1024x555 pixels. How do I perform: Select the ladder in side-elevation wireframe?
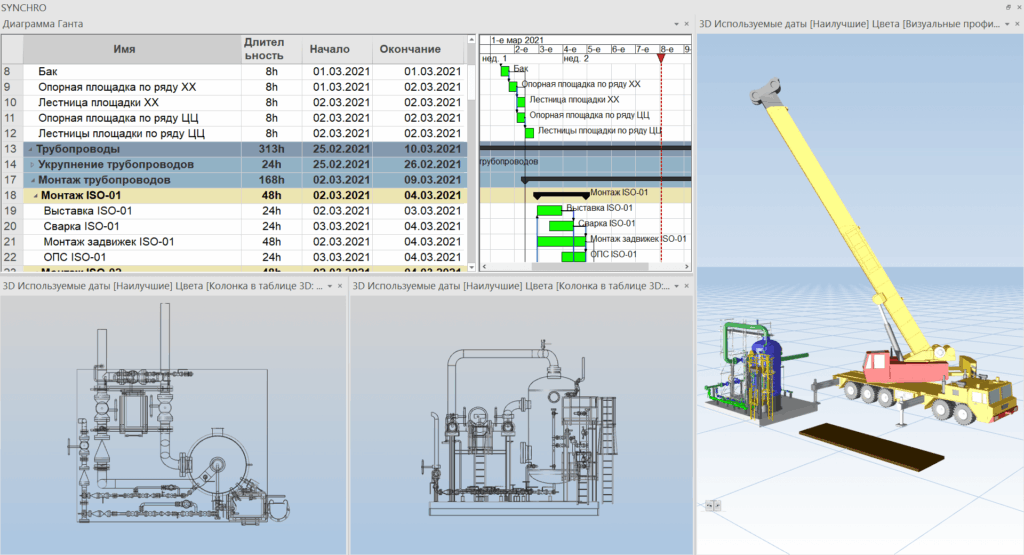(607, 449)
